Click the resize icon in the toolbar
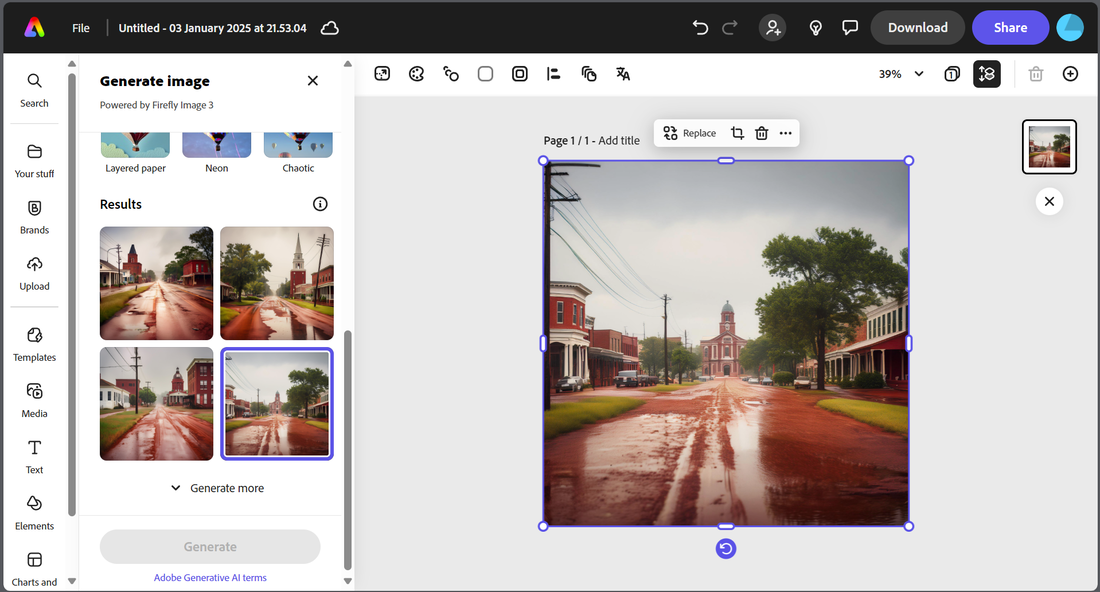1100x592 pixels. 382,74
